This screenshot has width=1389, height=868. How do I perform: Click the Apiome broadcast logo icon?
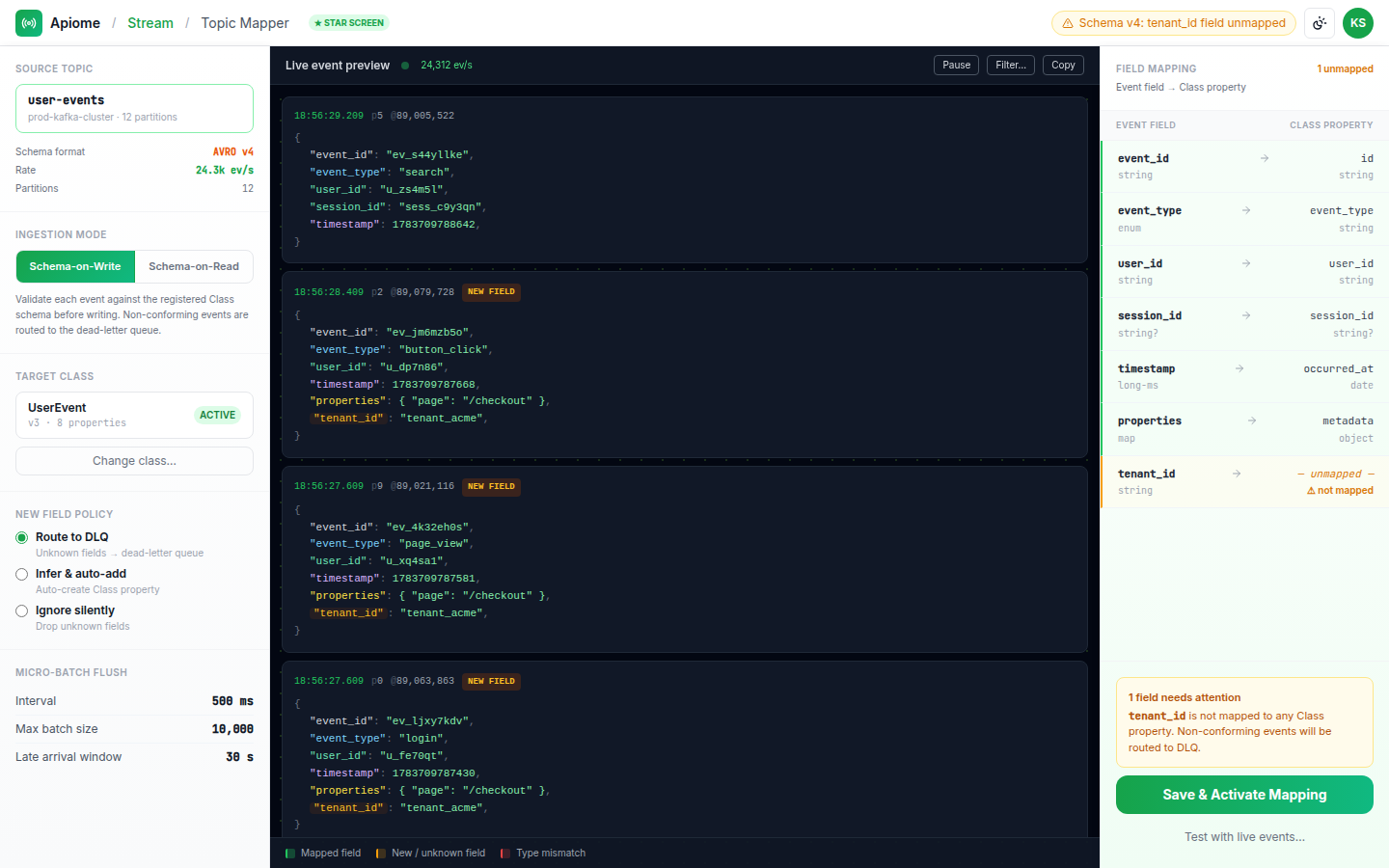(29, 23)
